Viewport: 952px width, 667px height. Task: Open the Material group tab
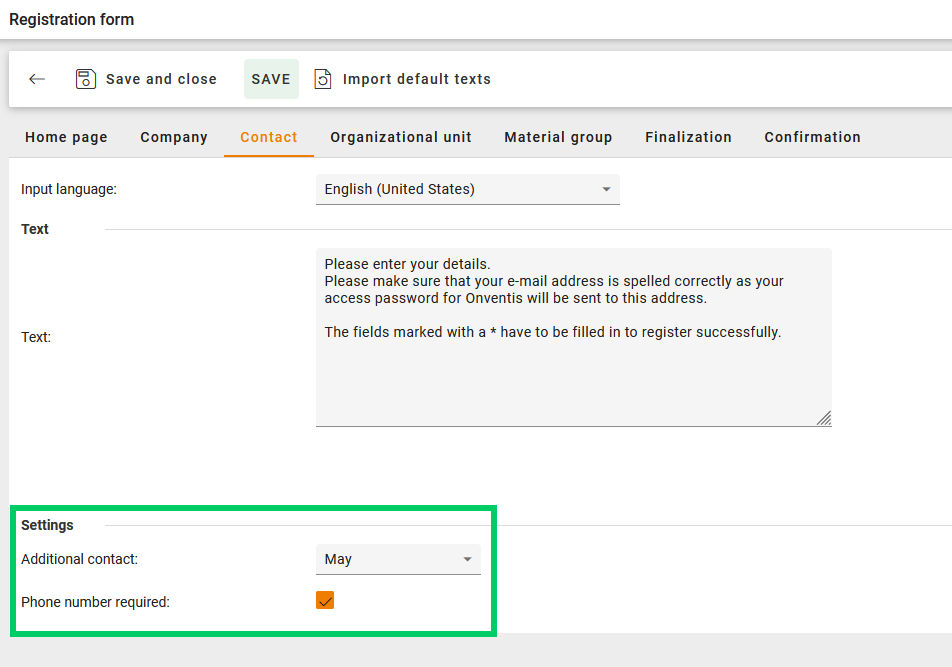558,137
